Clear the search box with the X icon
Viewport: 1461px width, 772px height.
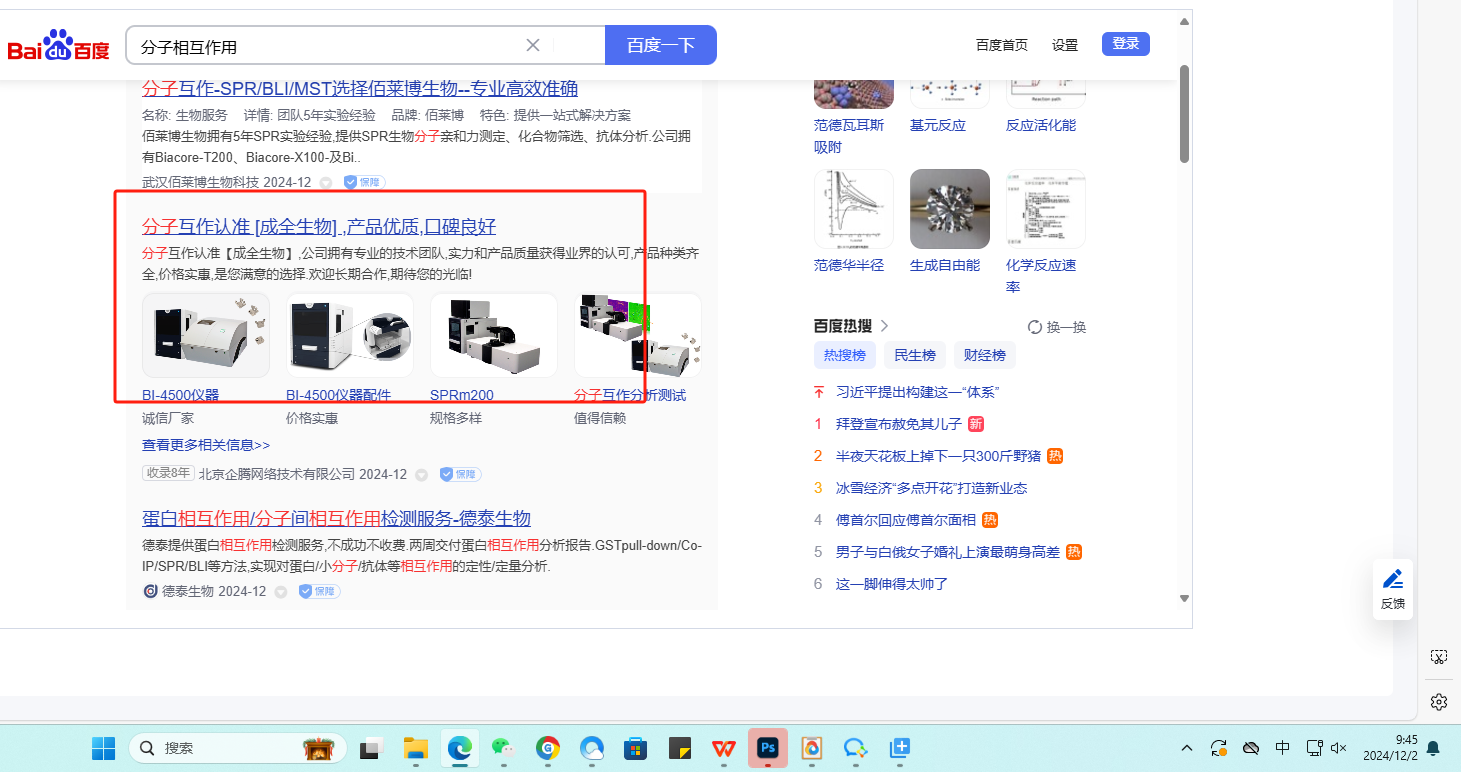pos(533,45)
